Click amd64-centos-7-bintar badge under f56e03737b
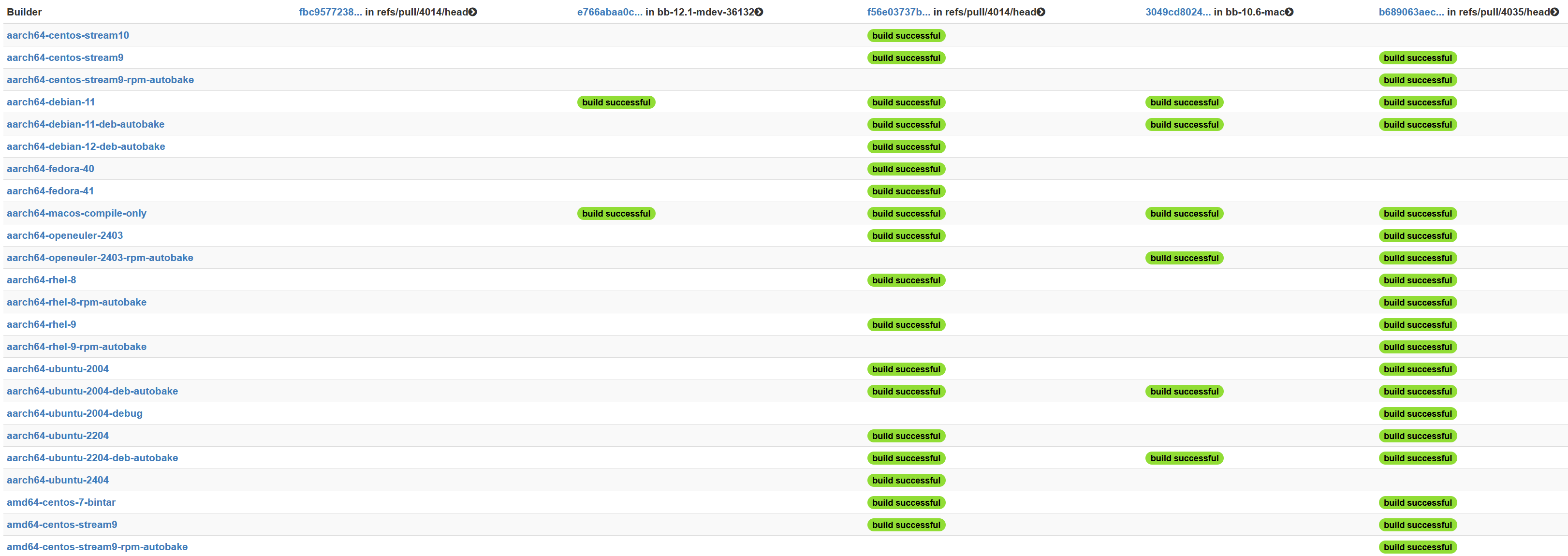Viewport: 1568px width, 556px height. (x=907, y=503)
